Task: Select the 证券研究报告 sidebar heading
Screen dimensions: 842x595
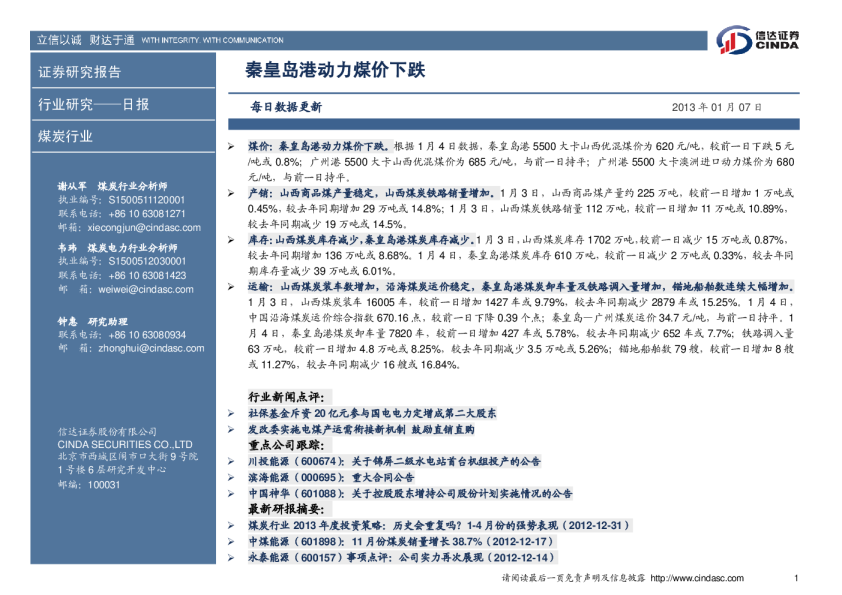Action: tap(79, 73)
